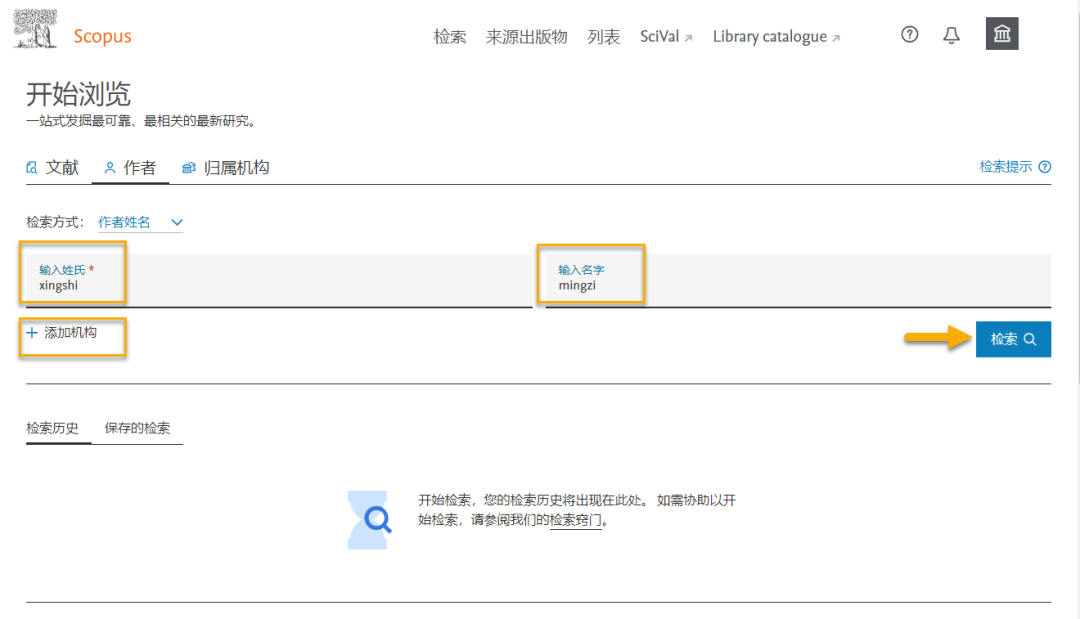
Task: Switch to the 保存的检索 tab
Action: (x=139, y=428)
